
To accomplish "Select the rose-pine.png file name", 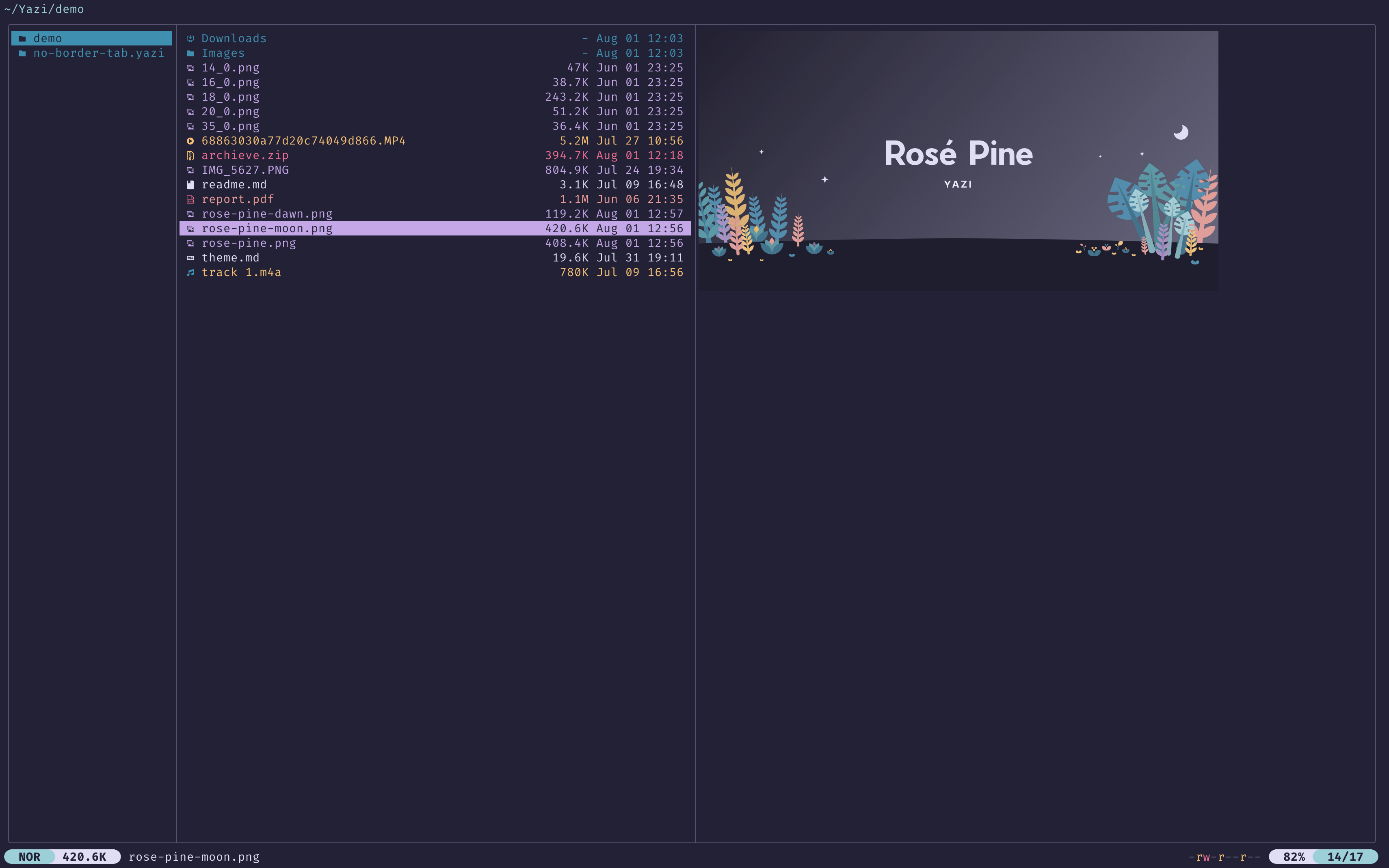I will coord(249,244).
